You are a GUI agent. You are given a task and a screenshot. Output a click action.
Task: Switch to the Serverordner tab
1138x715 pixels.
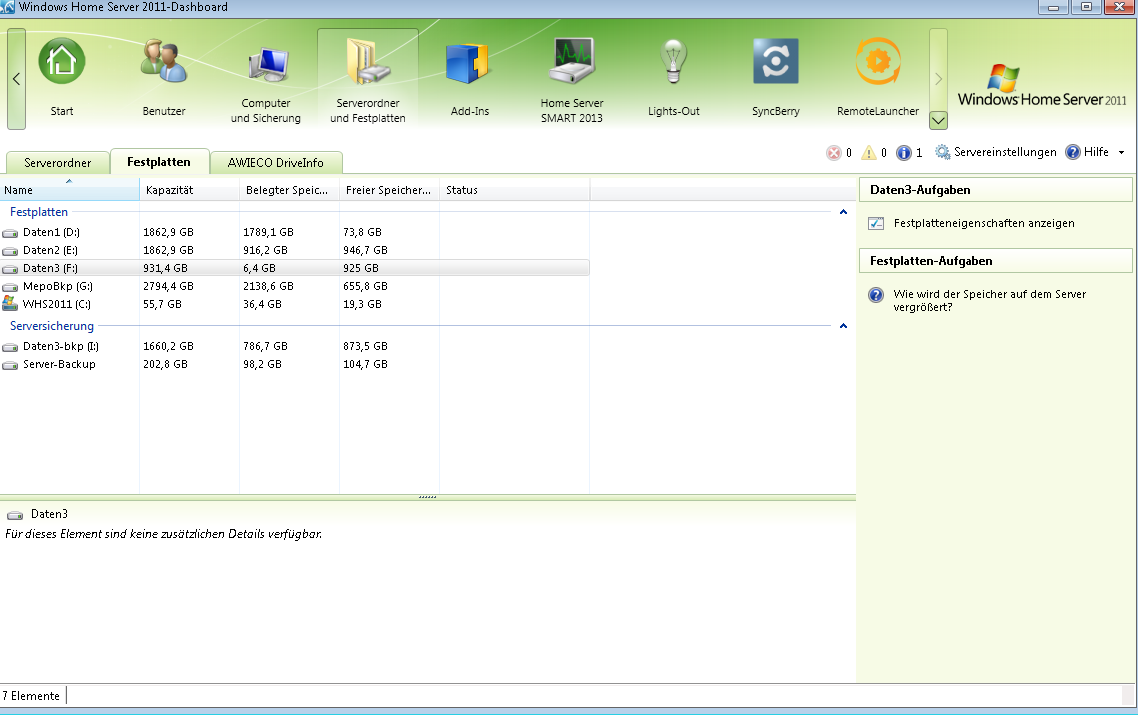[x=58, y=163]
